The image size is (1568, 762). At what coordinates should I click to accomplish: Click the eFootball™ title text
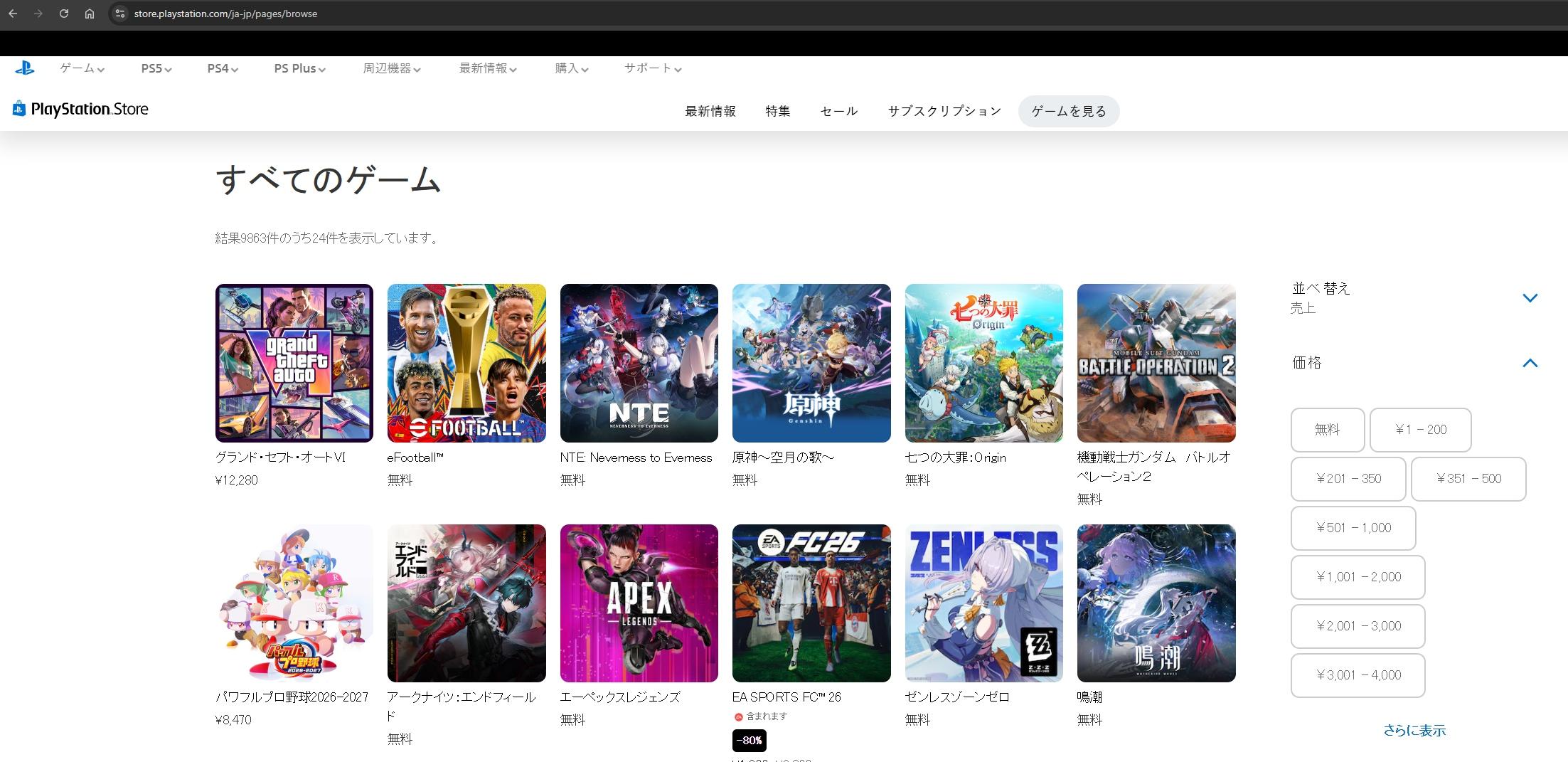(x=415, y=457)
